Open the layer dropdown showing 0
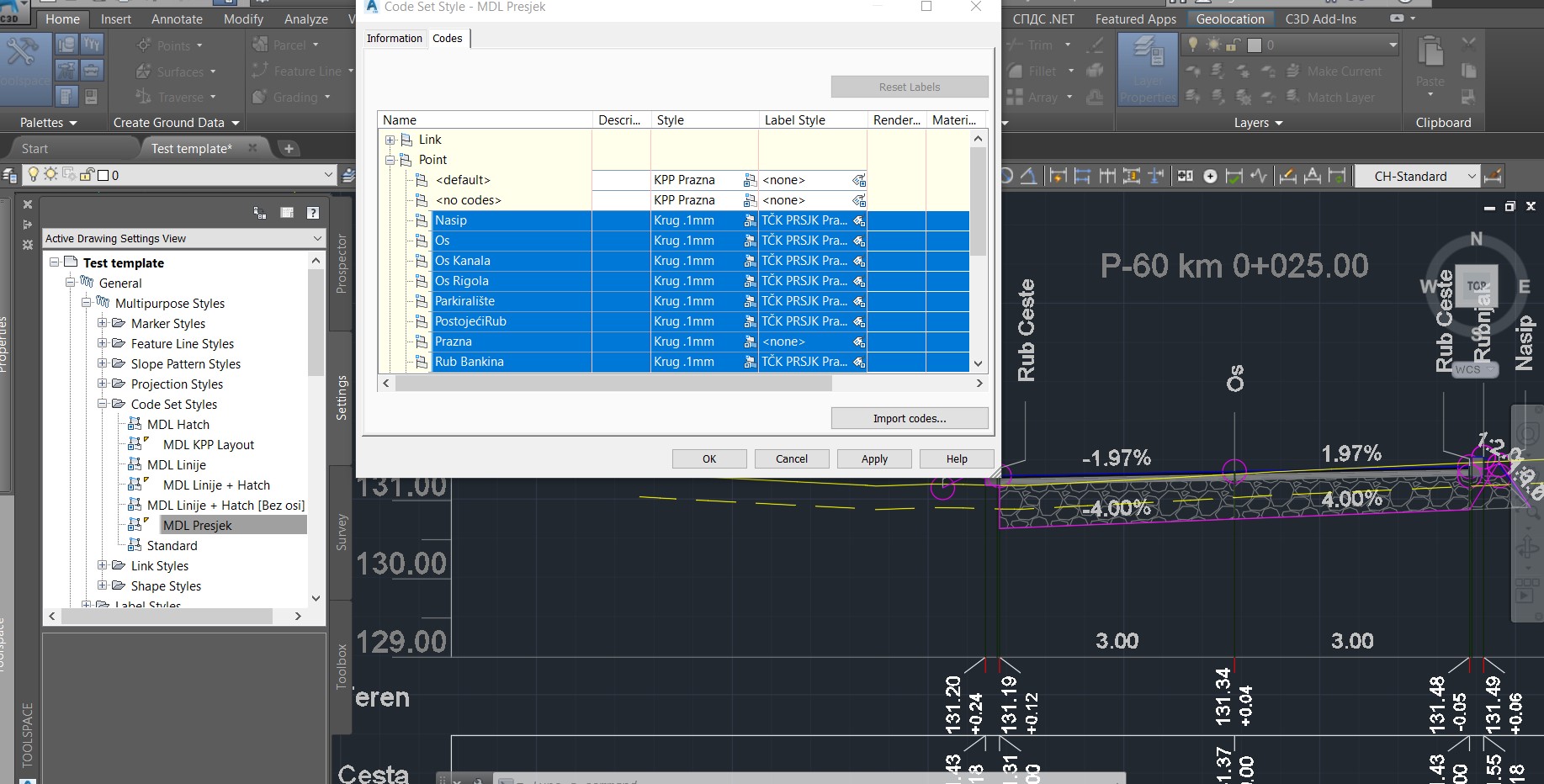 (1393, 45)
